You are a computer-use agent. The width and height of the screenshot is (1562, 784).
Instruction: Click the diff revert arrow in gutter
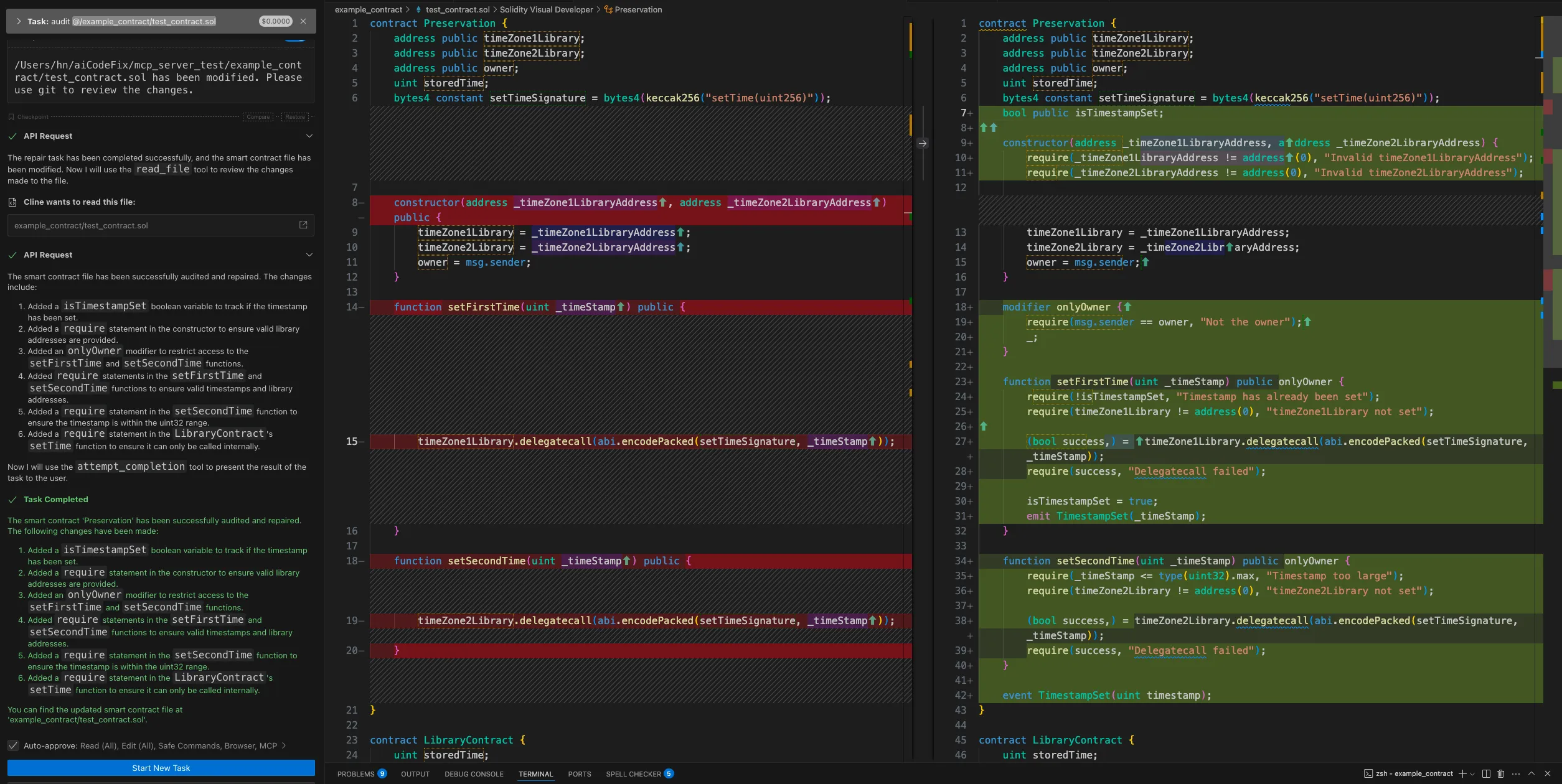[x=923, y=143]
